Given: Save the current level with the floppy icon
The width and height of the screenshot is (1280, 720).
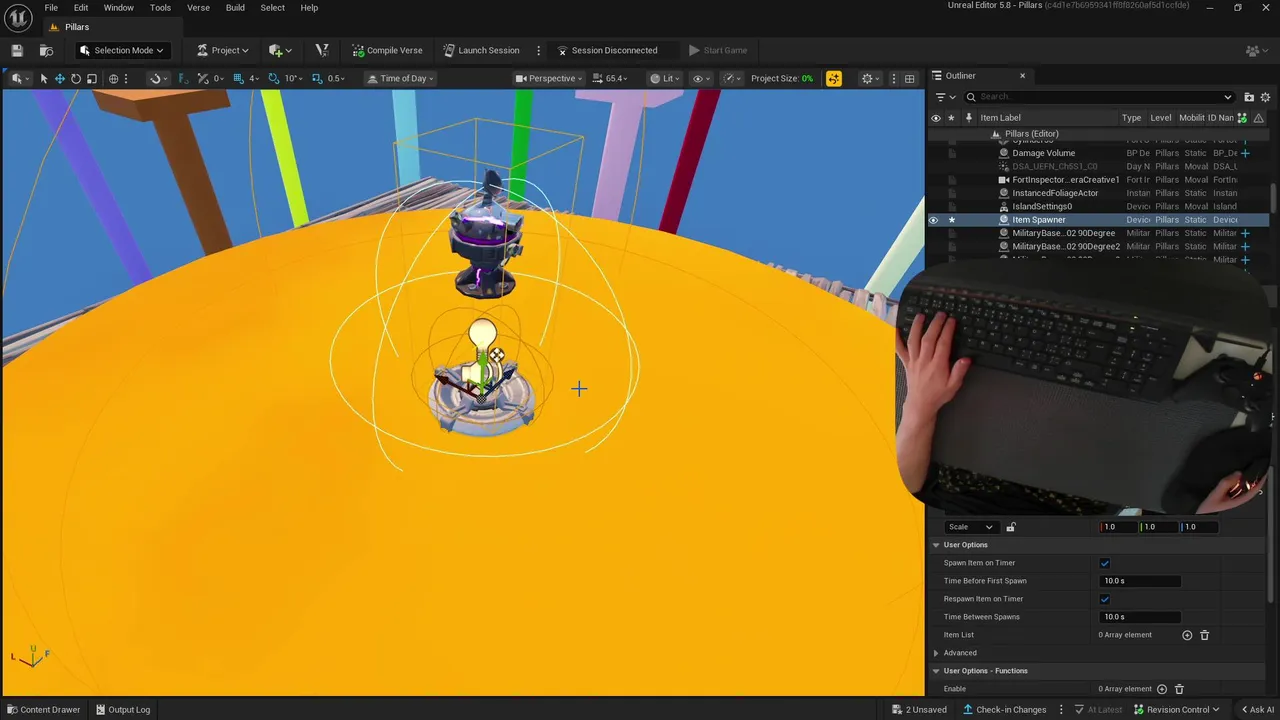Looking at the screenshot, I should coord(17,50).
